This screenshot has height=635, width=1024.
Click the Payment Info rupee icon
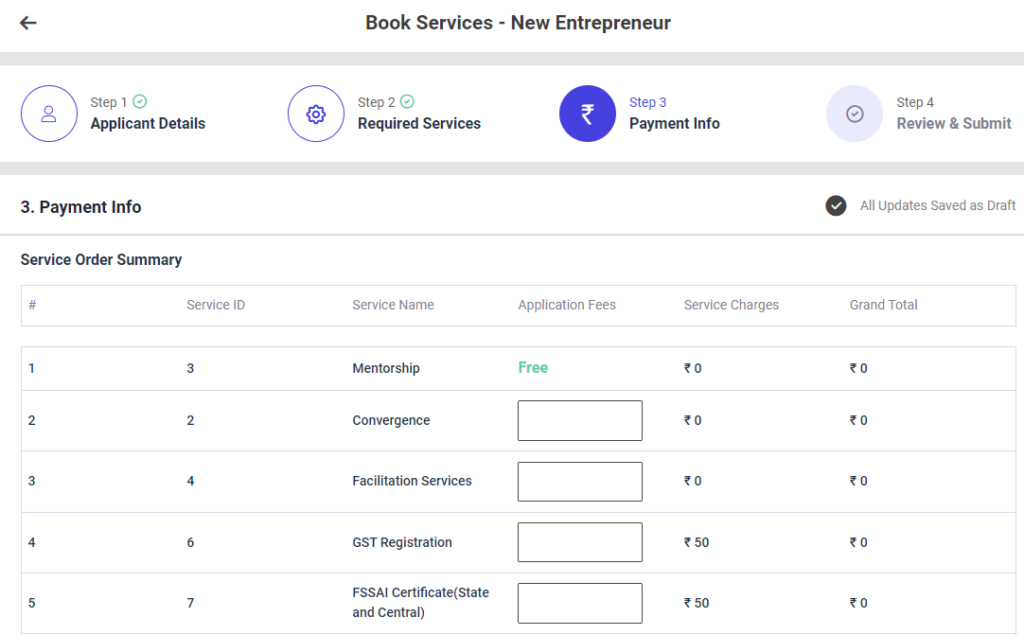click(587, 114)
